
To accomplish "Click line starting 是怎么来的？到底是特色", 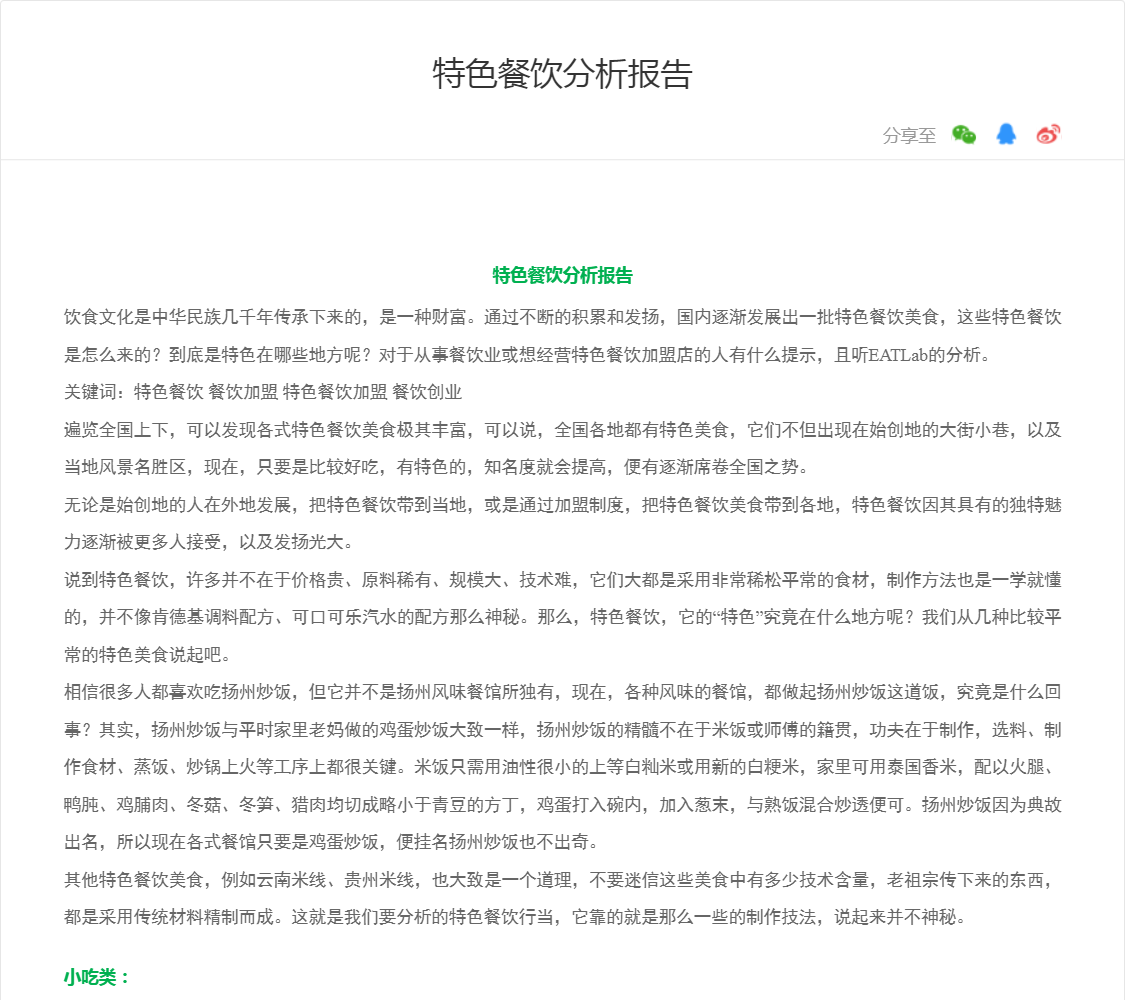I will tap(528, 355).
